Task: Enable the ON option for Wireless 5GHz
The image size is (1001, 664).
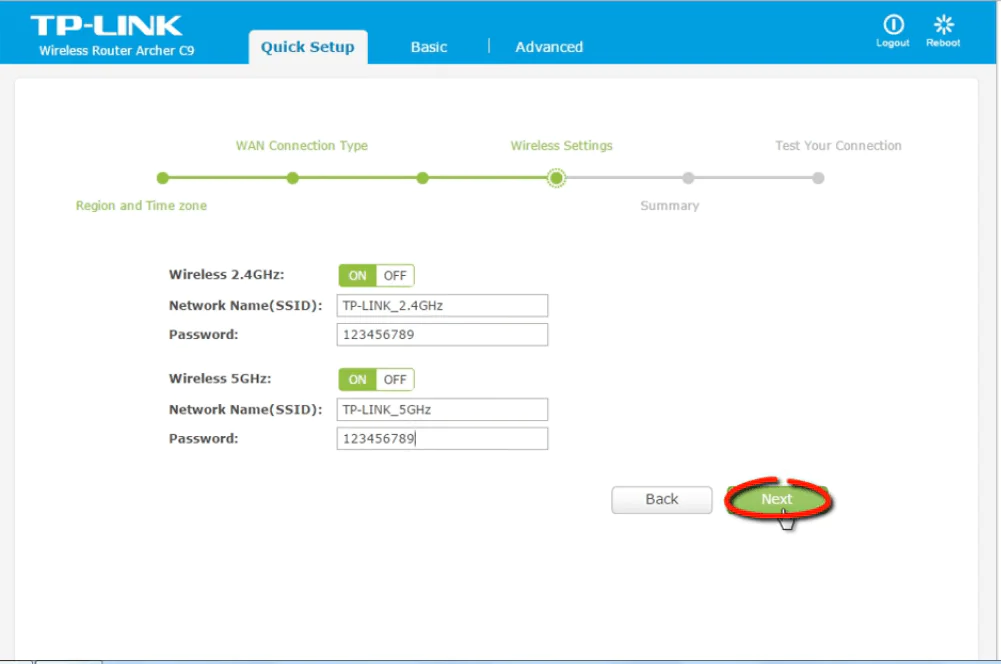Action: (x=358, y=379)
